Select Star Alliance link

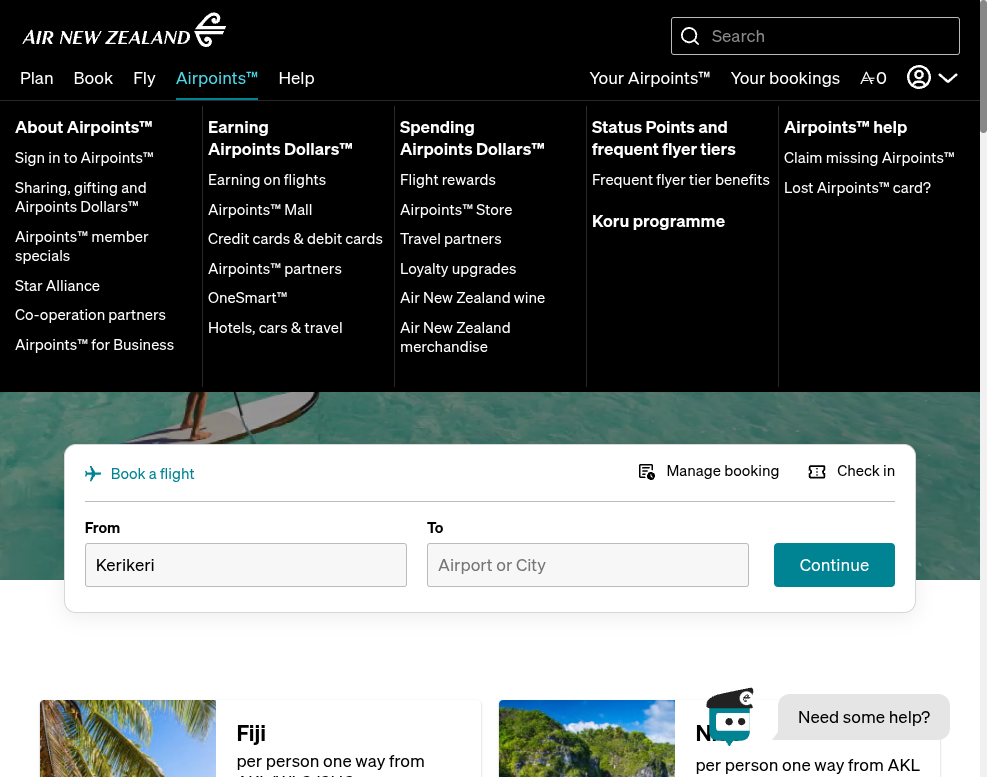(x=57, y=286)
